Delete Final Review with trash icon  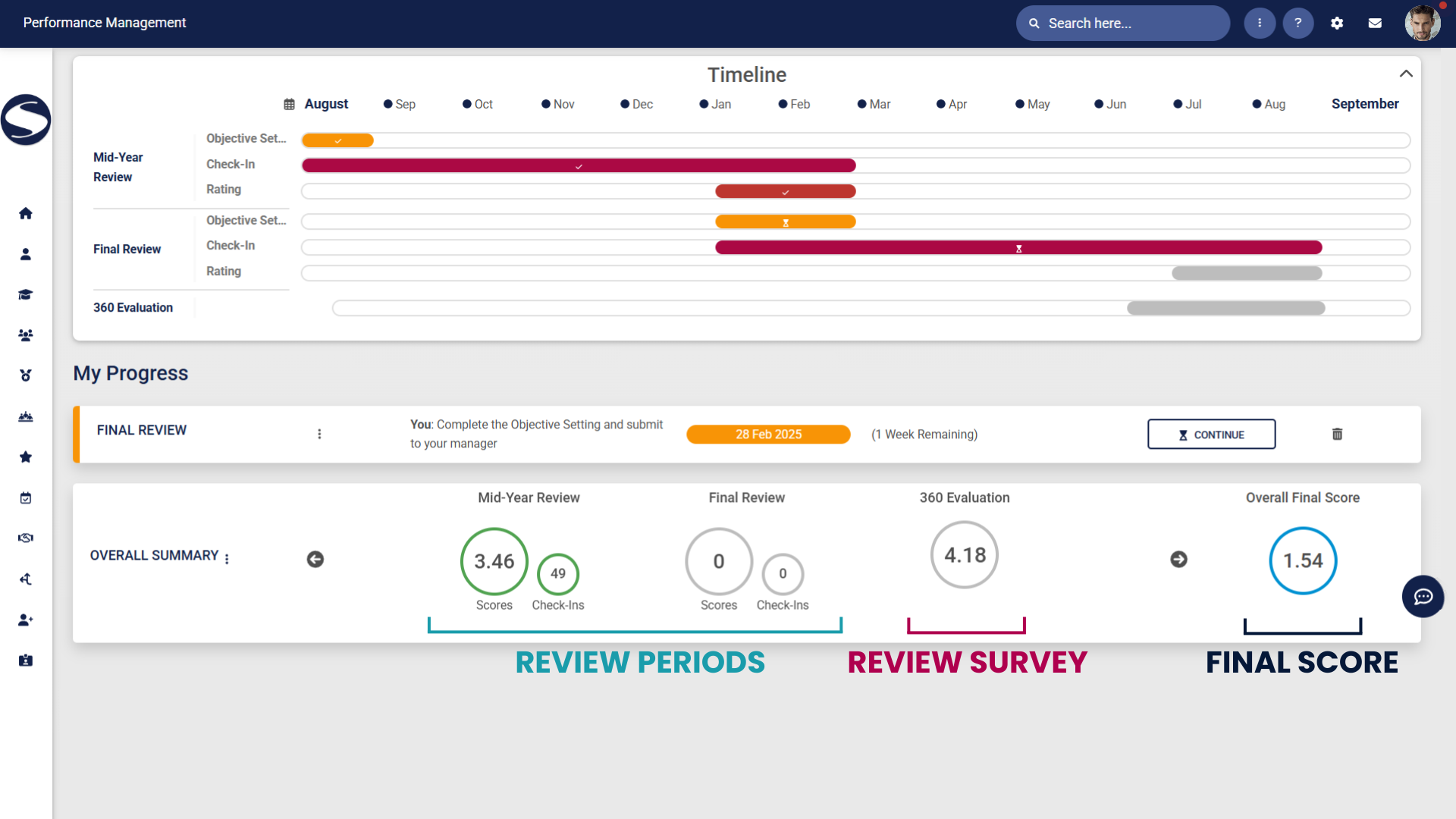1337,435
